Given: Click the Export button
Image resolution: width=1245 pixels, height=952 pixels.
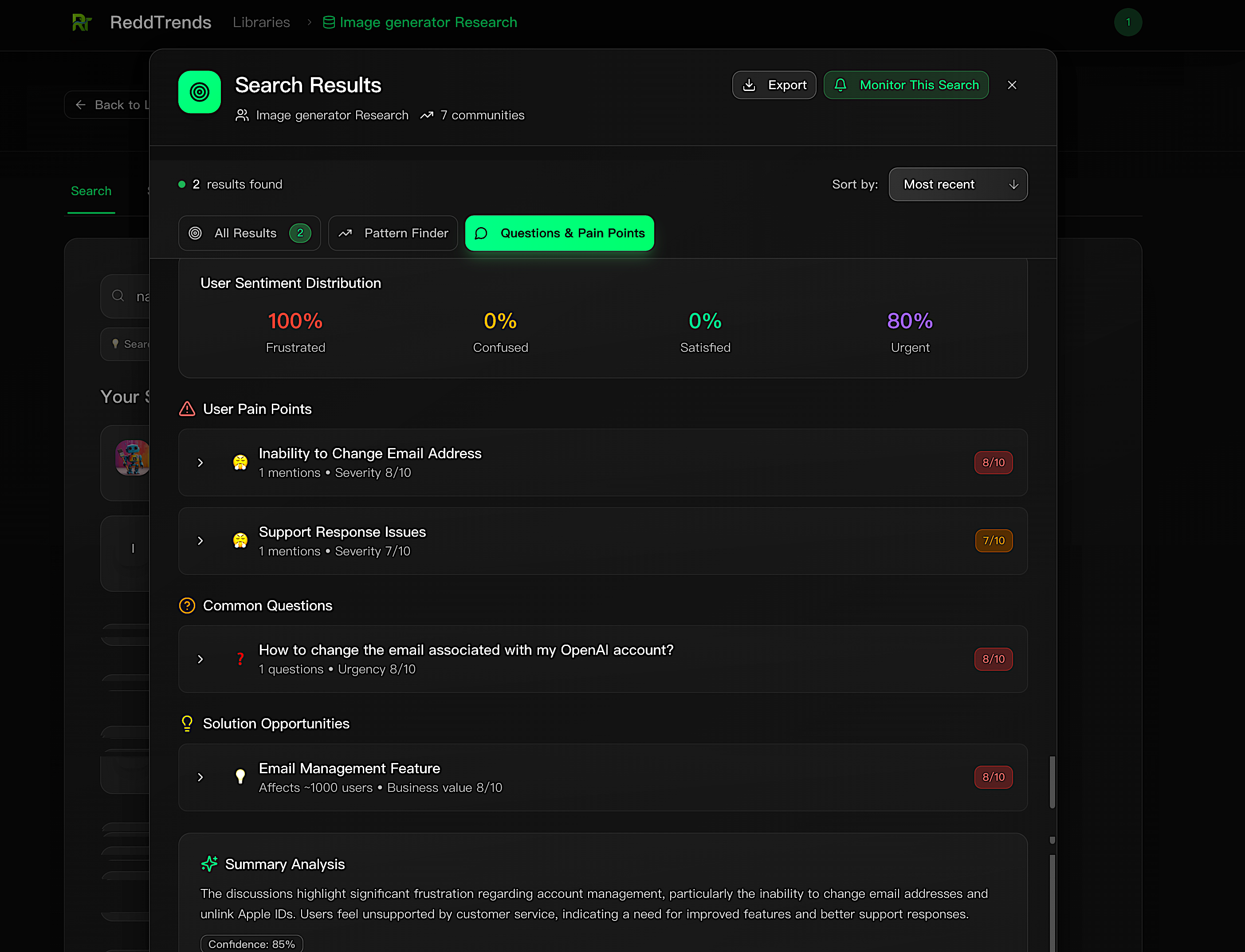Looking at the screenshot, I should (x=774, y=85).
